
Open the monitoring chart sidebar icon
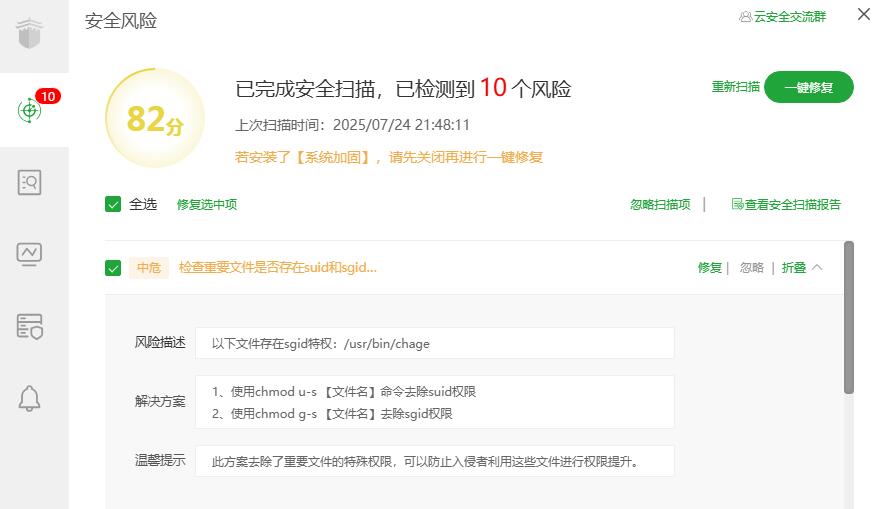click(x=29, y=254)
